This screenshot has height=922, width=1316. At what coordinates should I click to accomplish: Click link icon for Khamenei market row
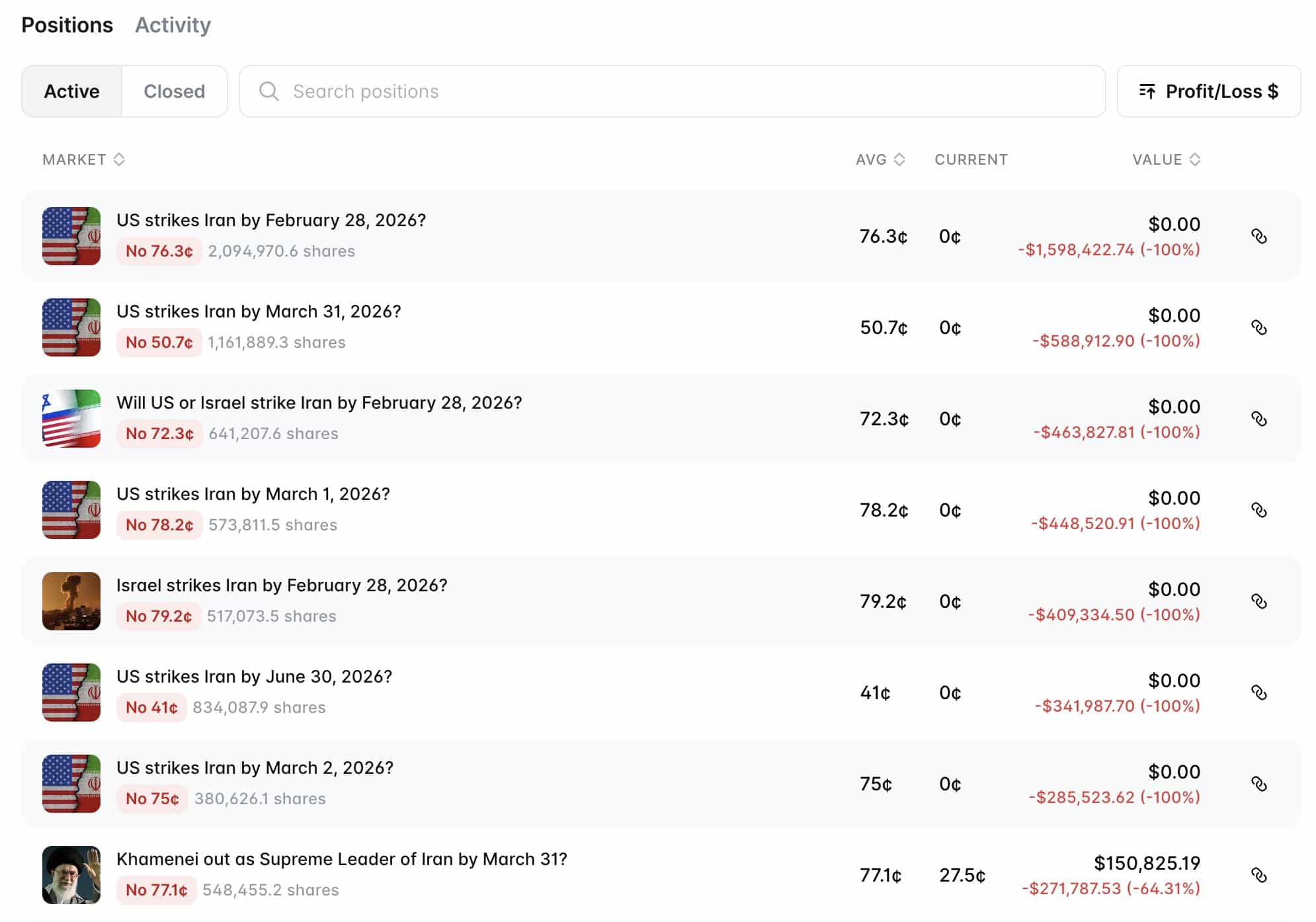point(1258,875)
